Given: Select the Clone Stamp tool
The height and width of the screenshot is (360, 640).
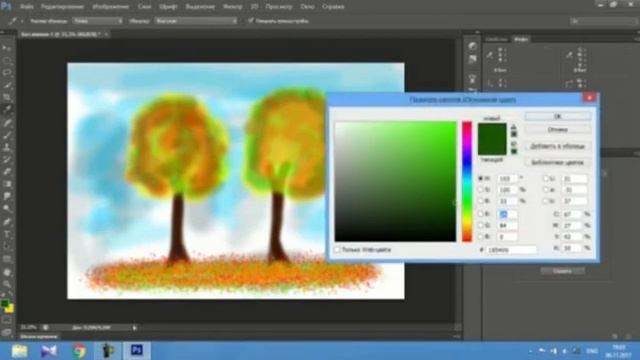Looking at the screenshot, I should tap(7, 147).
